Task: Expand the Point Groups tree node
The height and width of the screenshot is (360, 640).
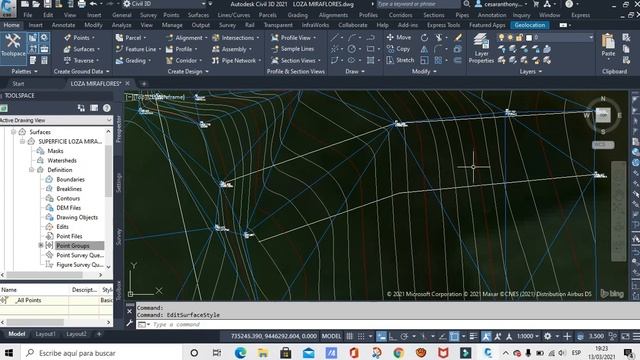Action: [41, 245]
